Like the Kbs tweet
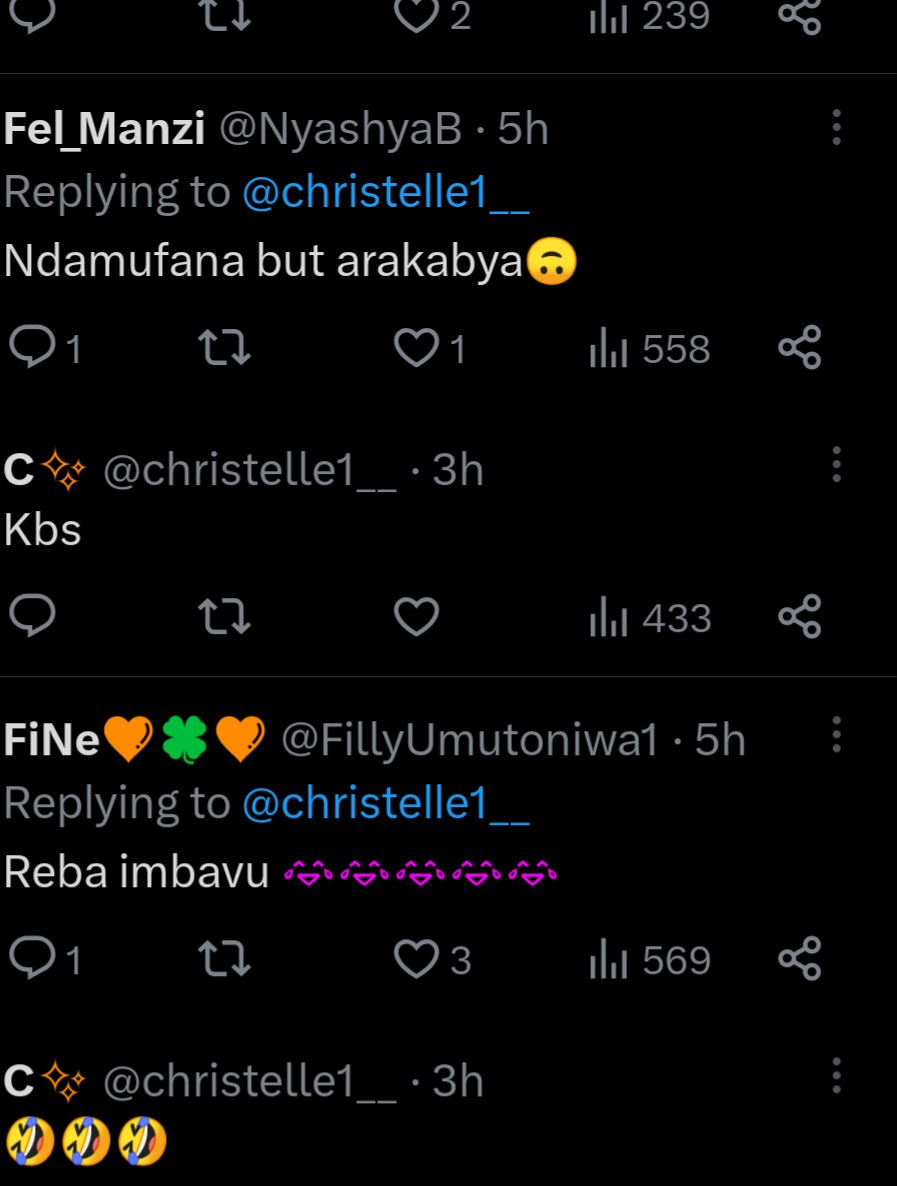897x1186 pixels. pyautogui.click(x=416, y=617)
